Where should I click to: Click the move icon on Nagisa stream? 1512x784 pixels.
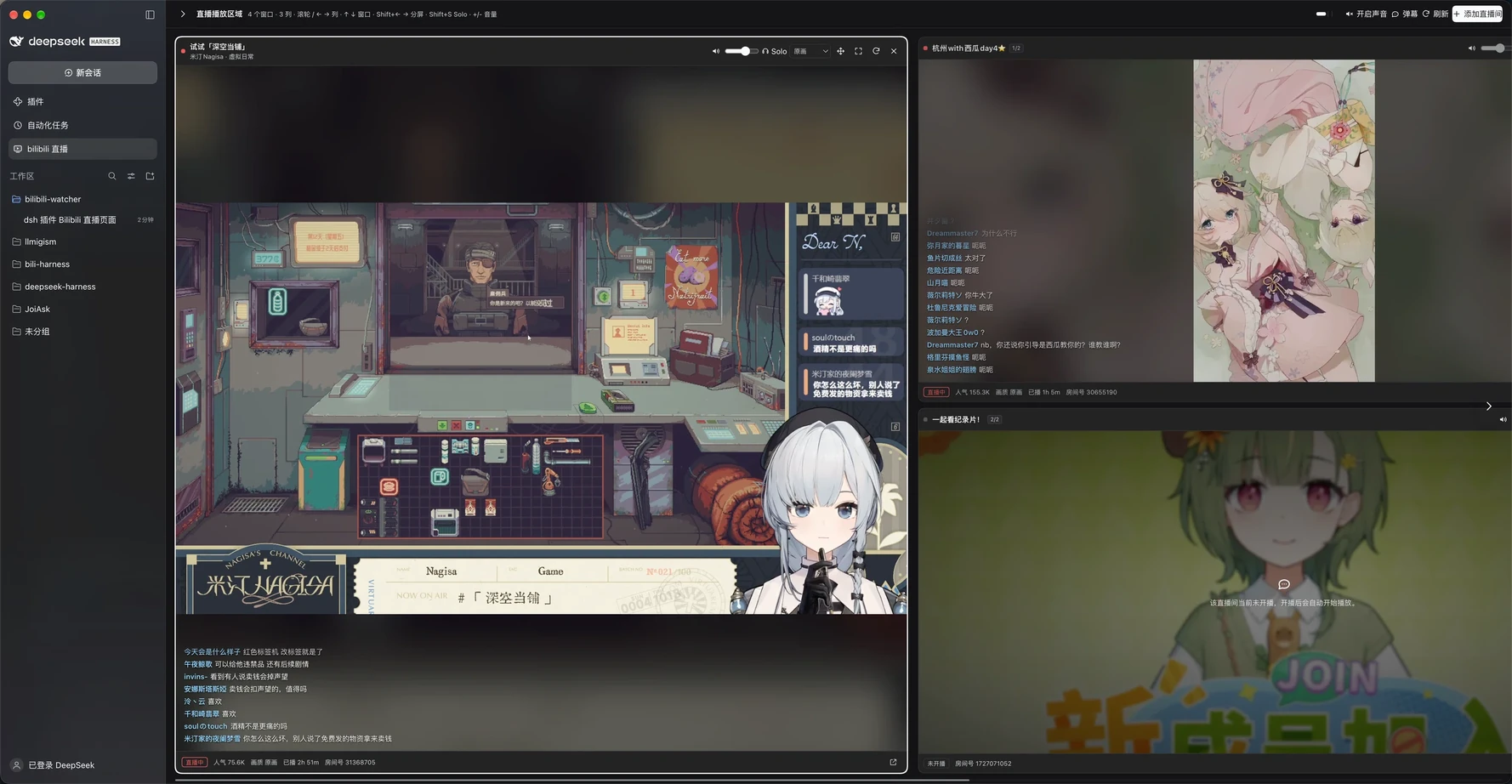[x=841, y=51]
